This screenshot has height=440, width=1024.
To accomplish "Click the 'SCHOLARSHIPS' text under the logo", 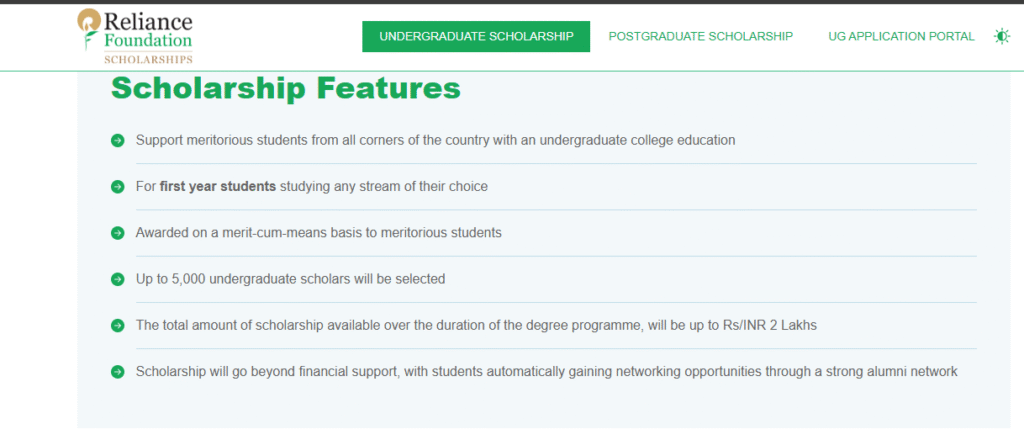I will pyautogui.click(x=149, y=60).
